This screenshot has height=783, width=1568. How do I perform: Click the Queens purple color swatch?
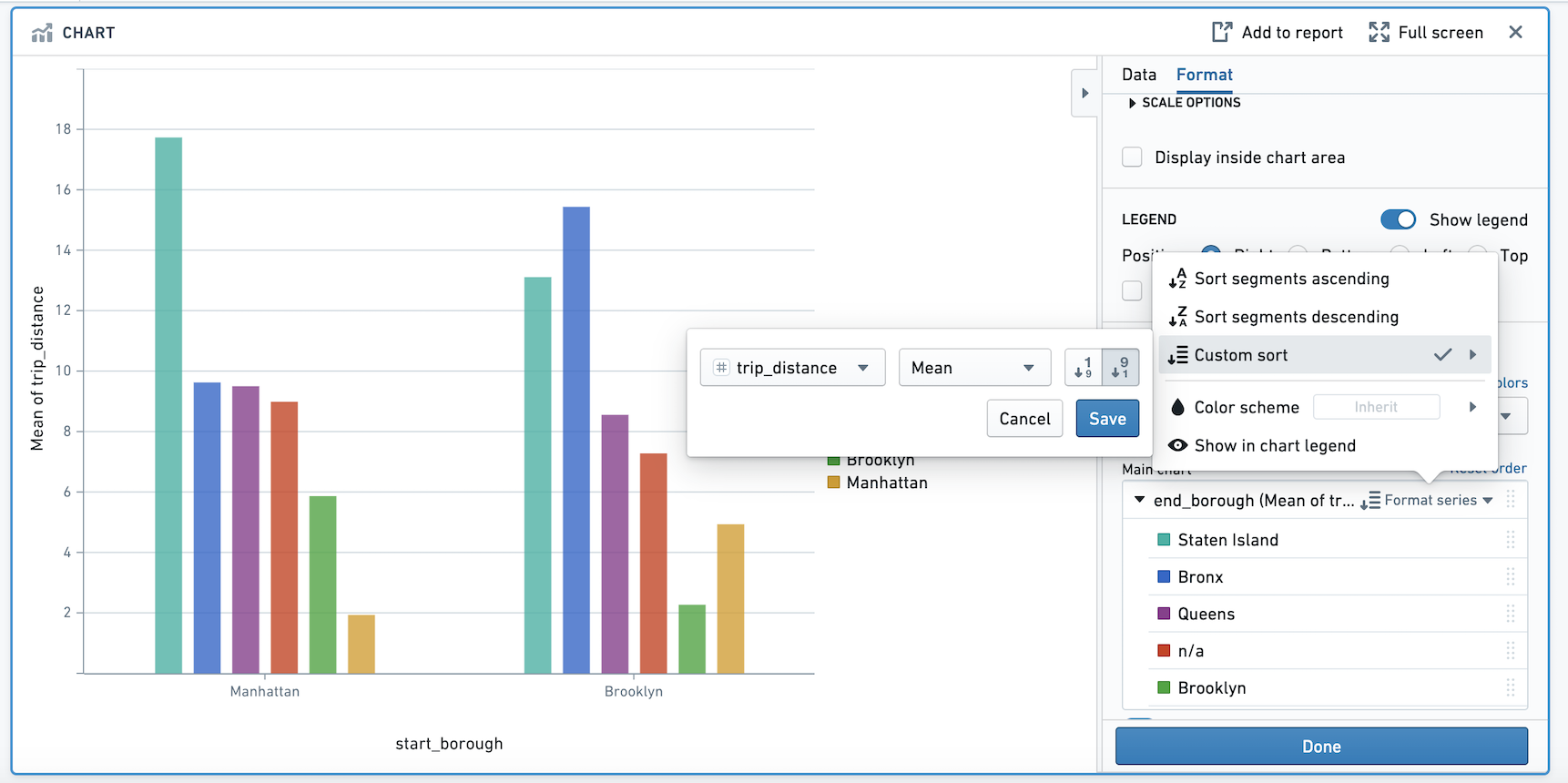(x=1163, y=614)
